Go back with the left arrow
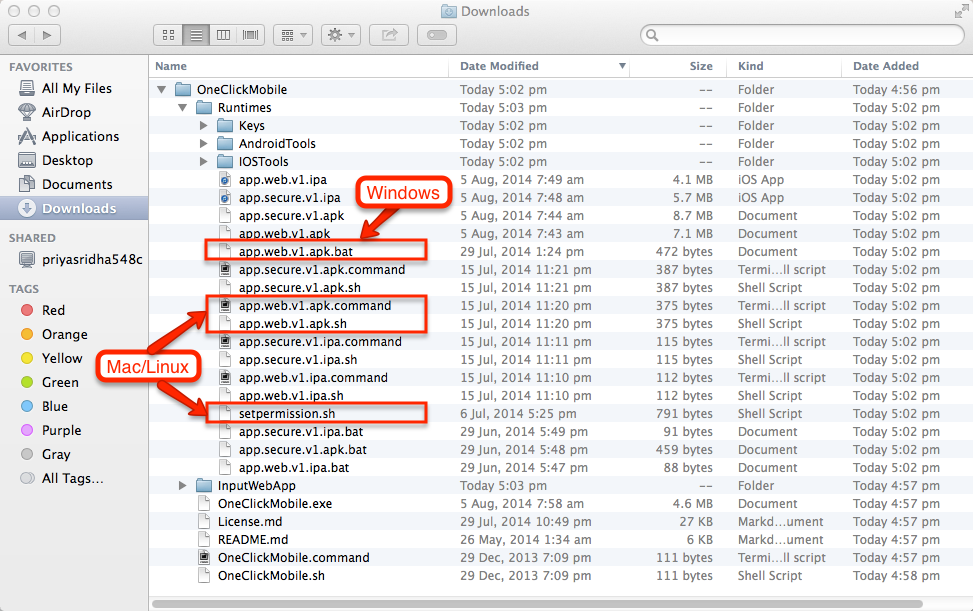Viewport: 973px width, 611px height. coord(22,35)
